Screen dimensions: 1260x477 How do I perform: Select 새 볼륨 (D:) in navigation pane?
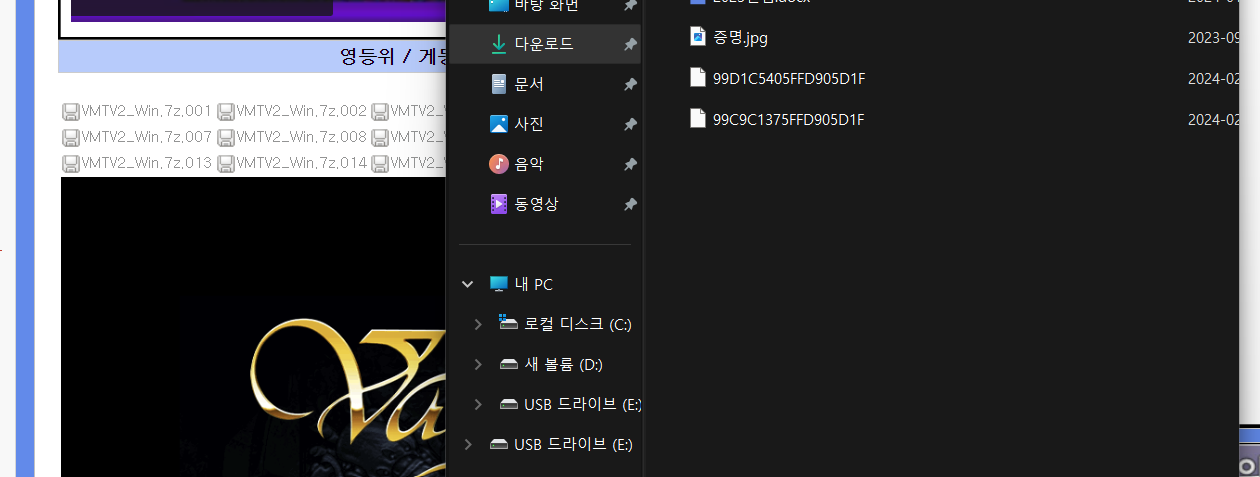tap(564, 364)
